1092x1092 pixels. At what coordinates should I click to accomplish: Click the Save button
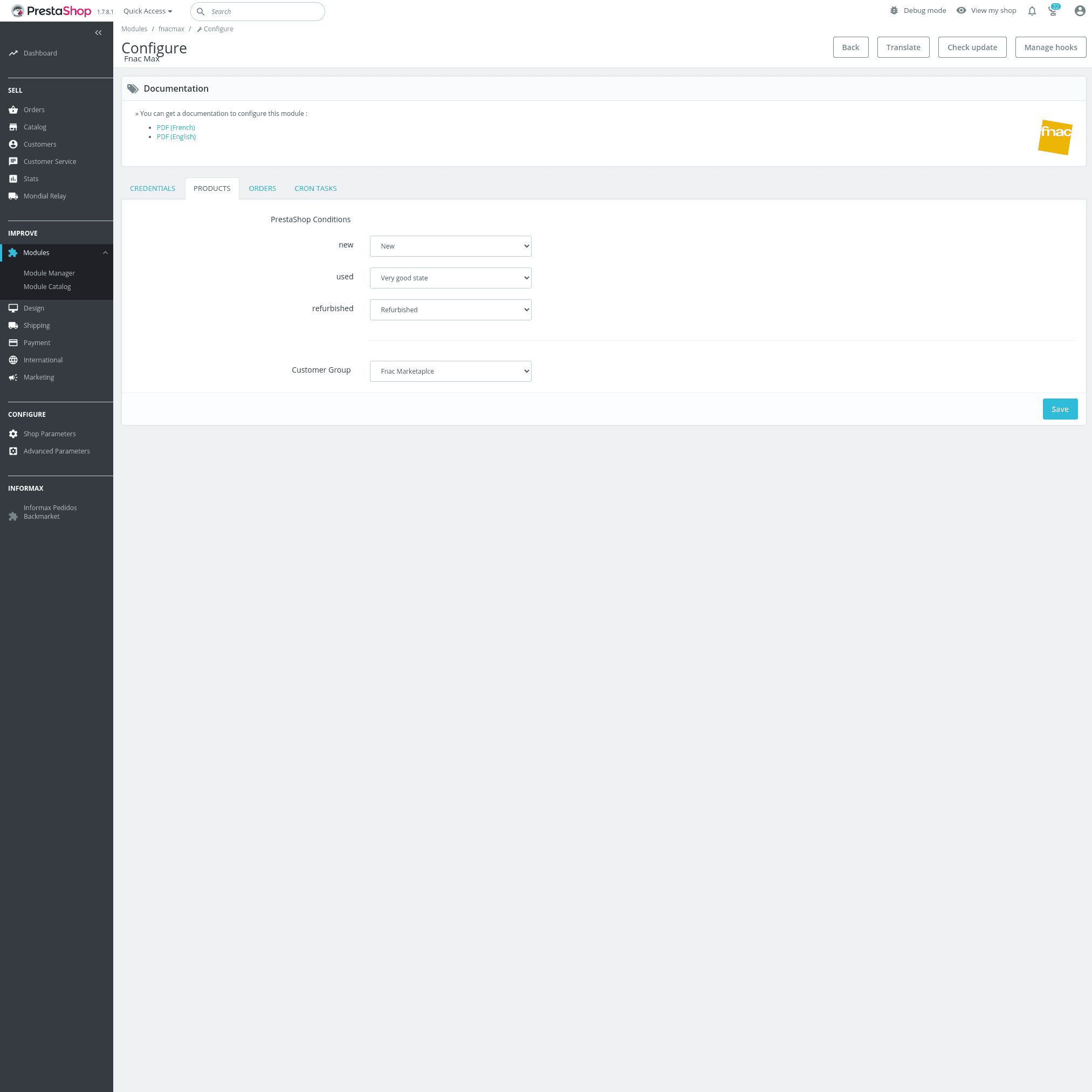[1060, 409]
